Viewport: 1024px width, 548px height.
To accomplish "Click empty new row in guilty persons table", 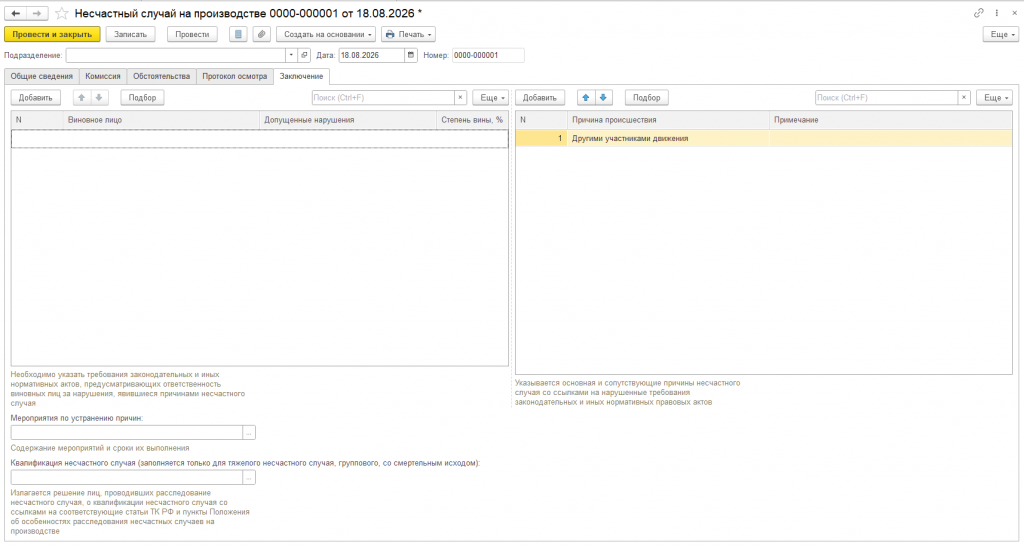I will [x=259, y=138].
